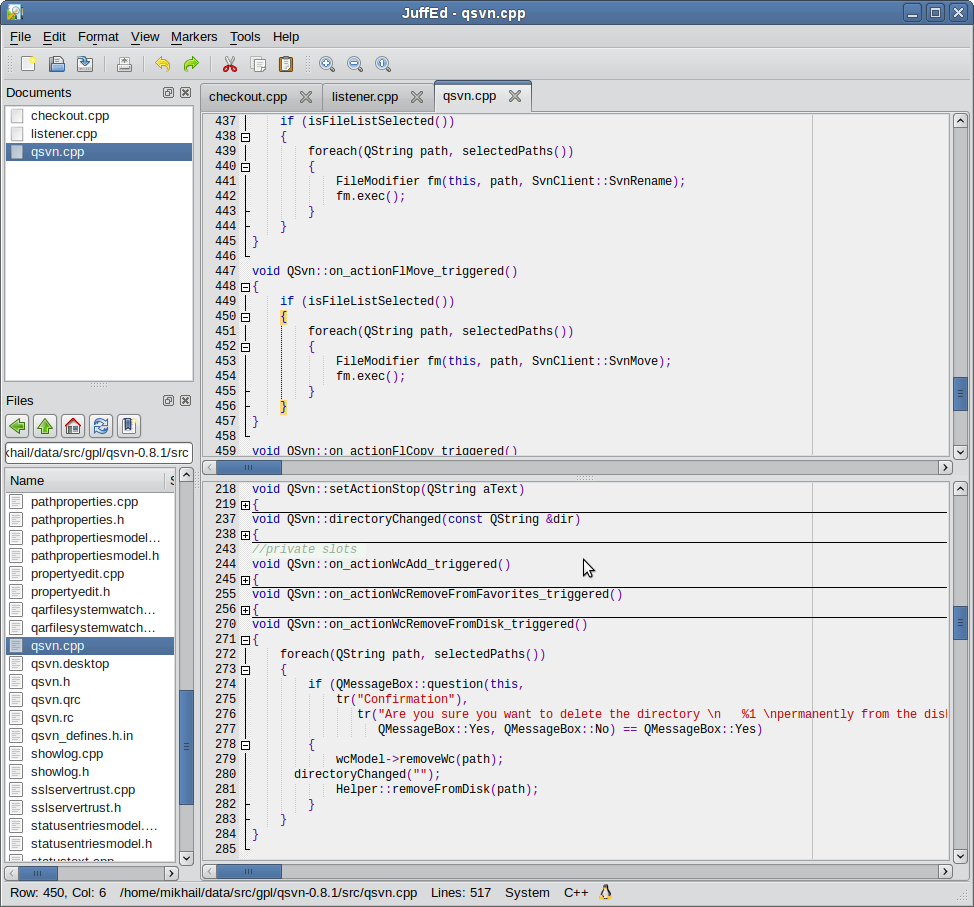This screenshot has height=907, width=974.
Task: Click upper editor horizontal scrollbar handle
Action: click(248, 467)
